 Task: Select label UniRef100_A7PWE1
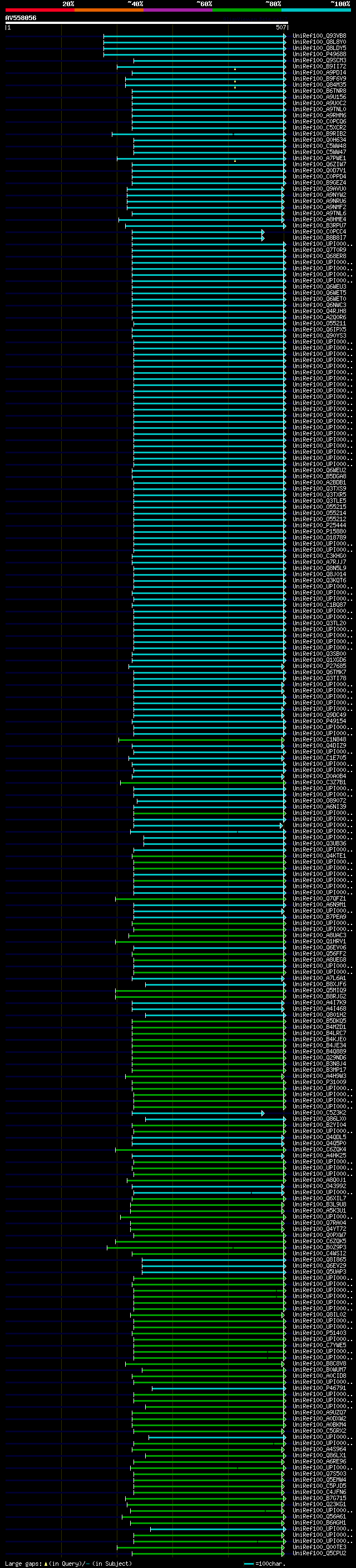(319, 159)
